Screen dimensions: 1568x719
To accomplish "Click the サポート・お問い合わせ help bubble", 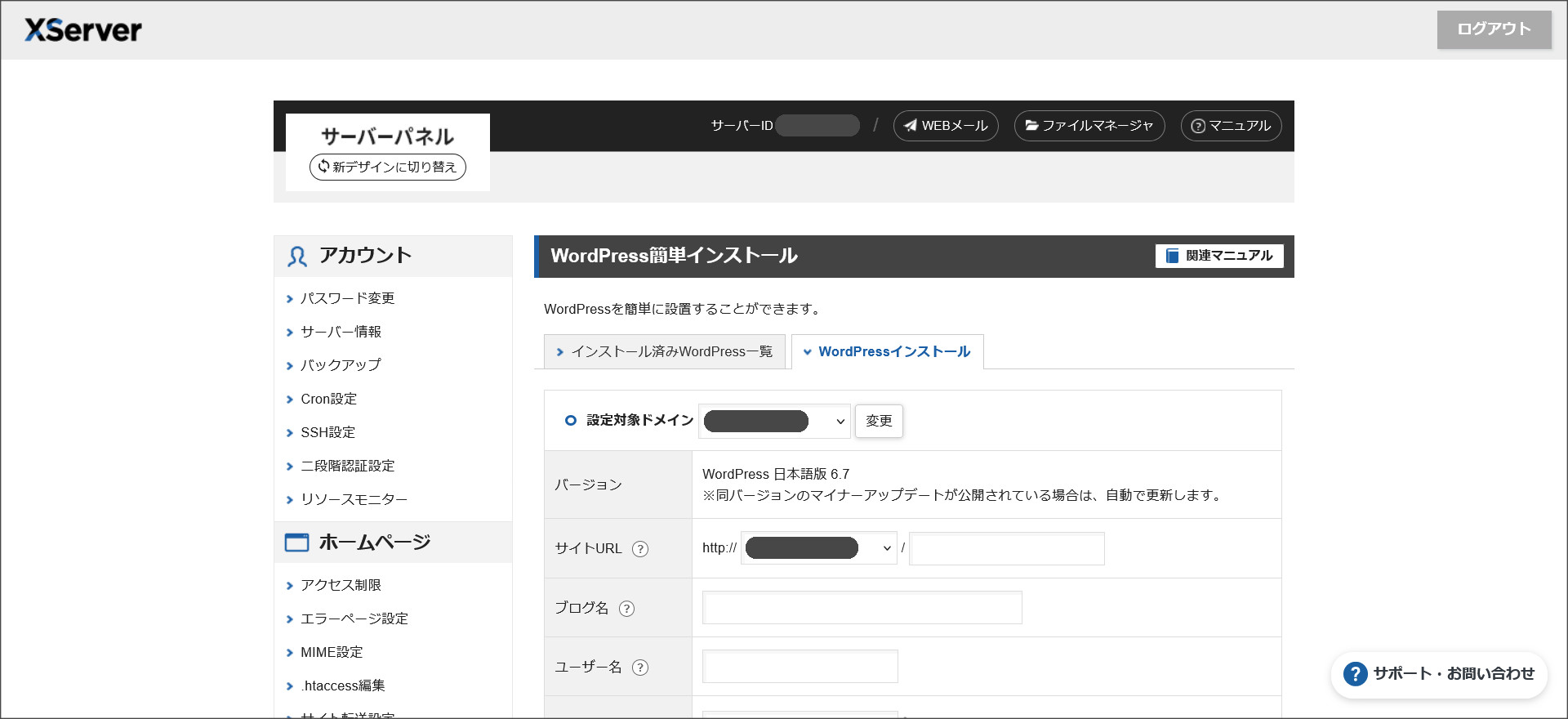I will (x=1439, y=674).
